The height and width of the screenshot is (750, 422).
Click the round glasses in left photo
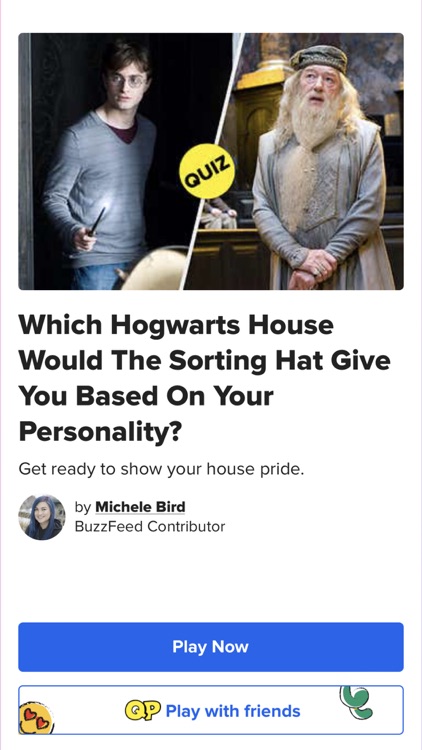pos(128,79)
